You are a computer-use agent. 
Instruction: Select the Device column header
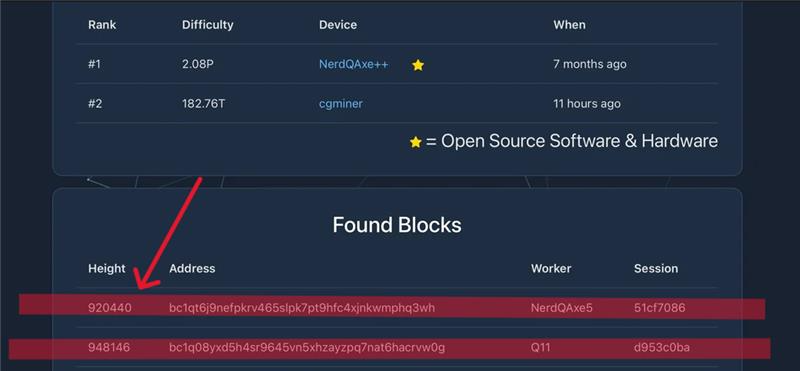coord(338,24)
